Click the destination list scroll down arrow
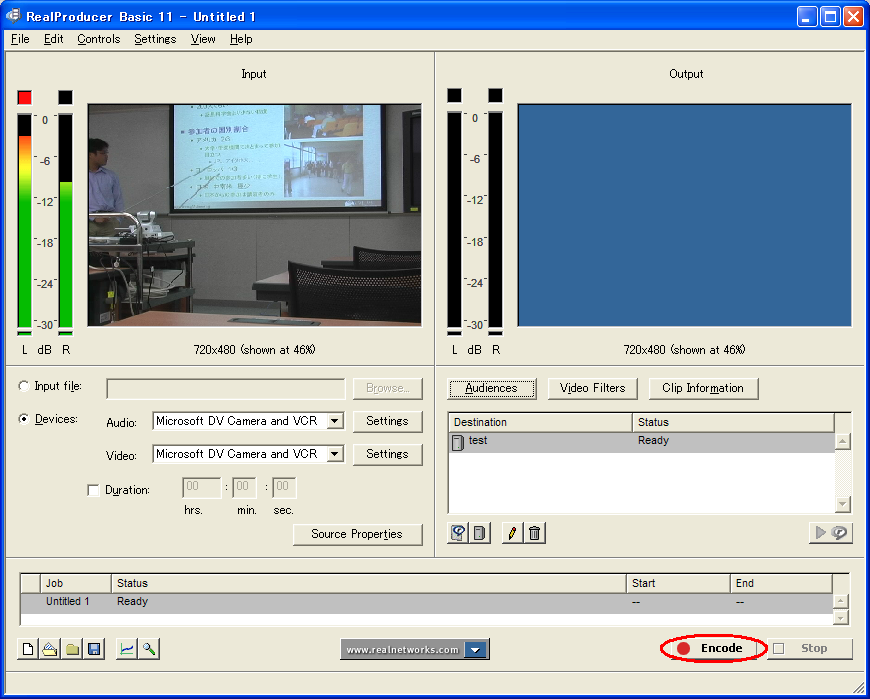 pyautogui.click(x=843, y=504)
